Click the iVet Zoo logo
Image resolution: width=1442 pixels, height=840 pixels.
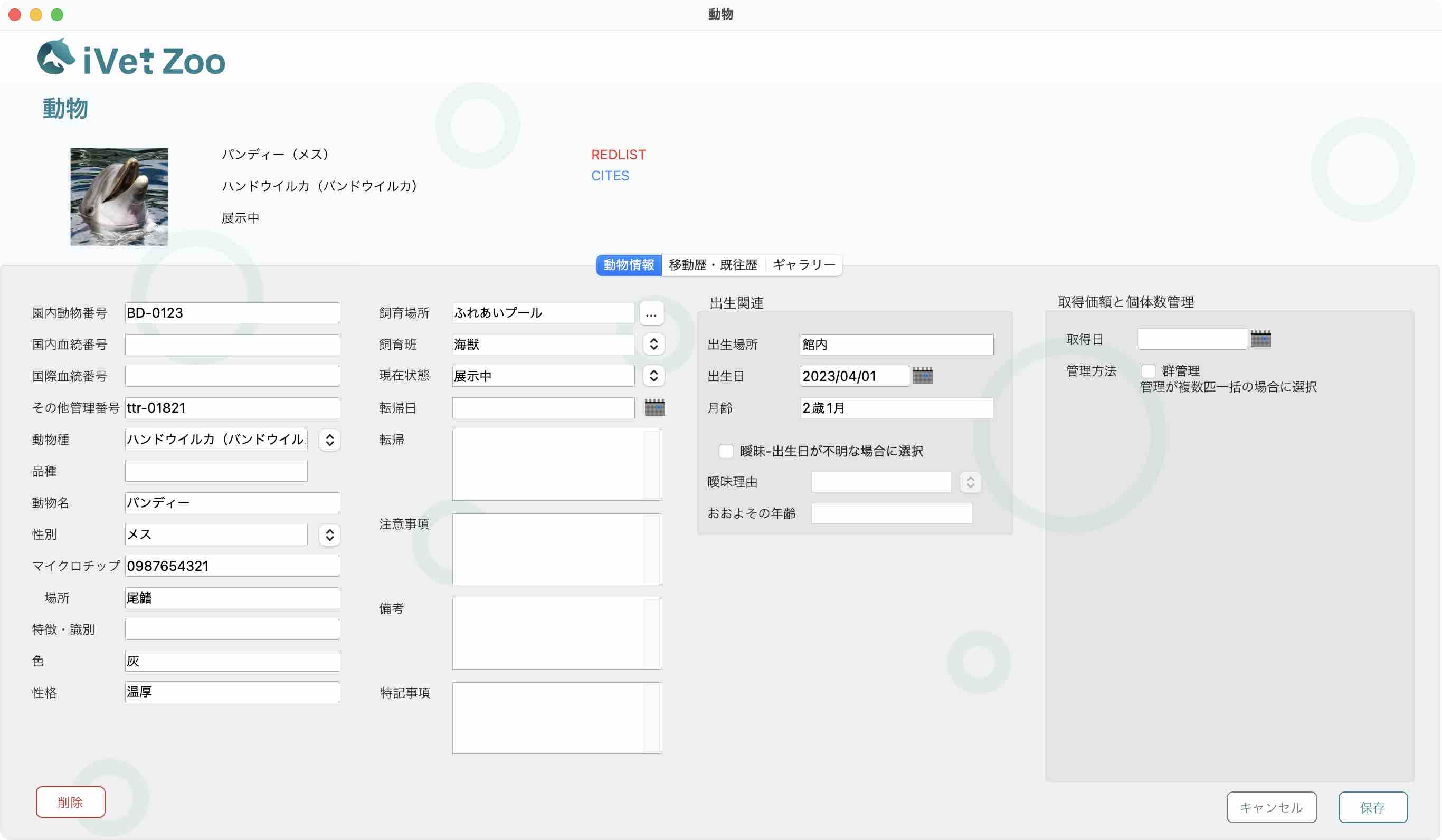pos(131,59)
